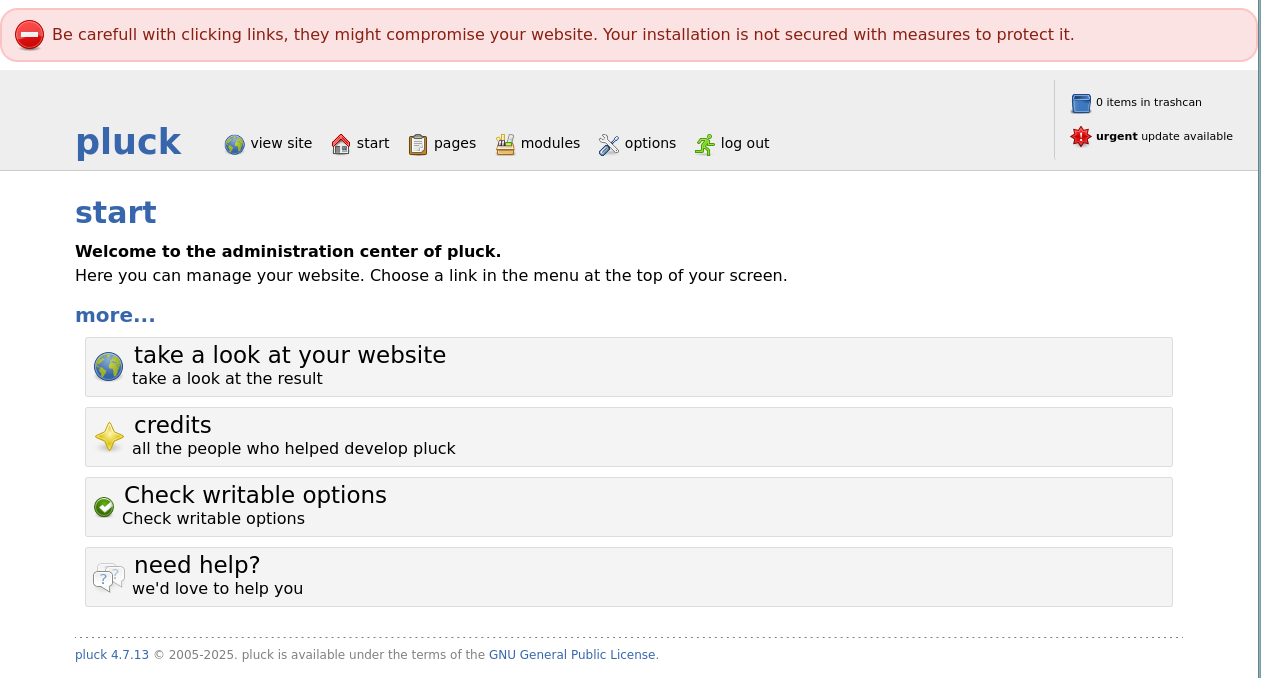
Task: Open the modules menu item
Action: coord(537,144)
